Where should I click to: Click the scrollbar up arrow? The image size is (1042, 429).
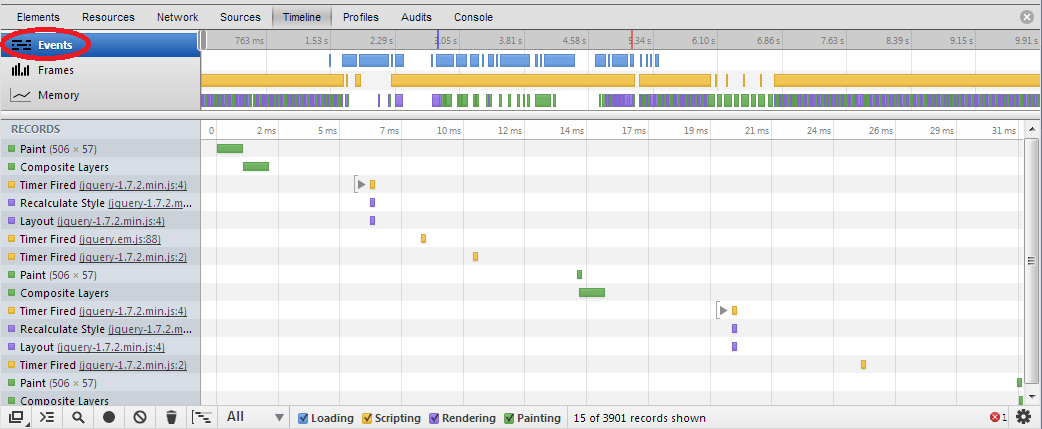coord(1031,129)
